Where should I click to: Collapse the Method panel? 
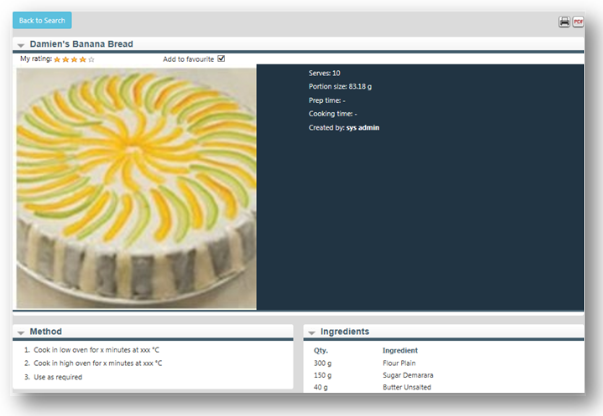(x=21, y=333)
